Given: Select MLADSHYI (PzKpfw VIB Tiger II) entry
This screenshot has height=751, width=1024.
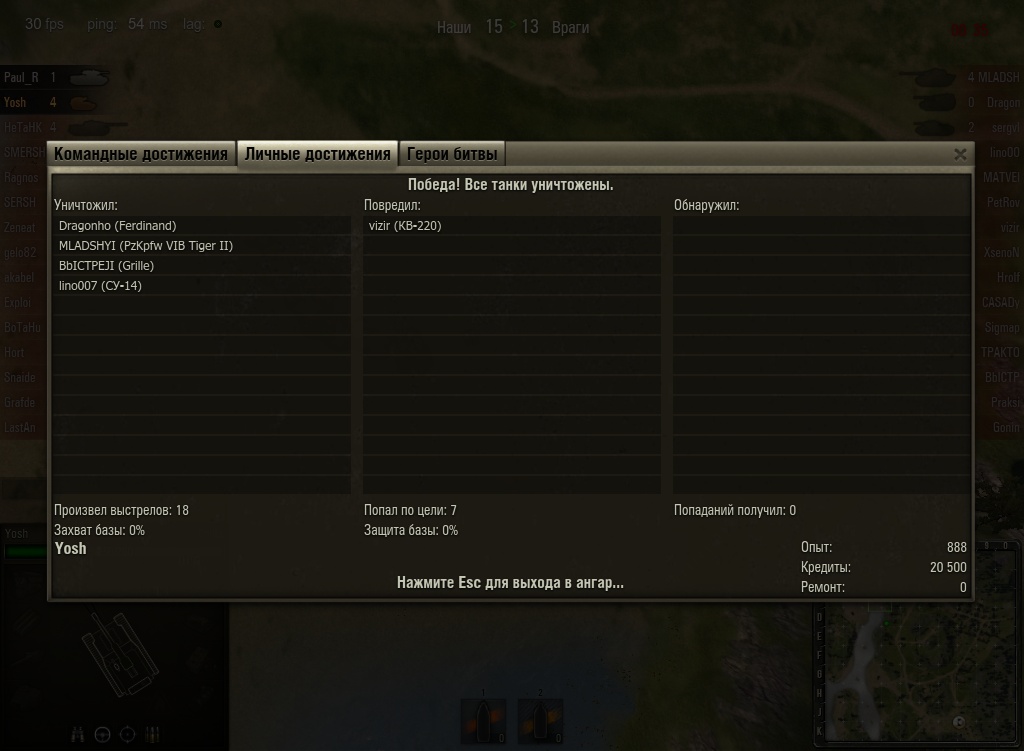Looking at the screenshot, I should coord(202,246).
